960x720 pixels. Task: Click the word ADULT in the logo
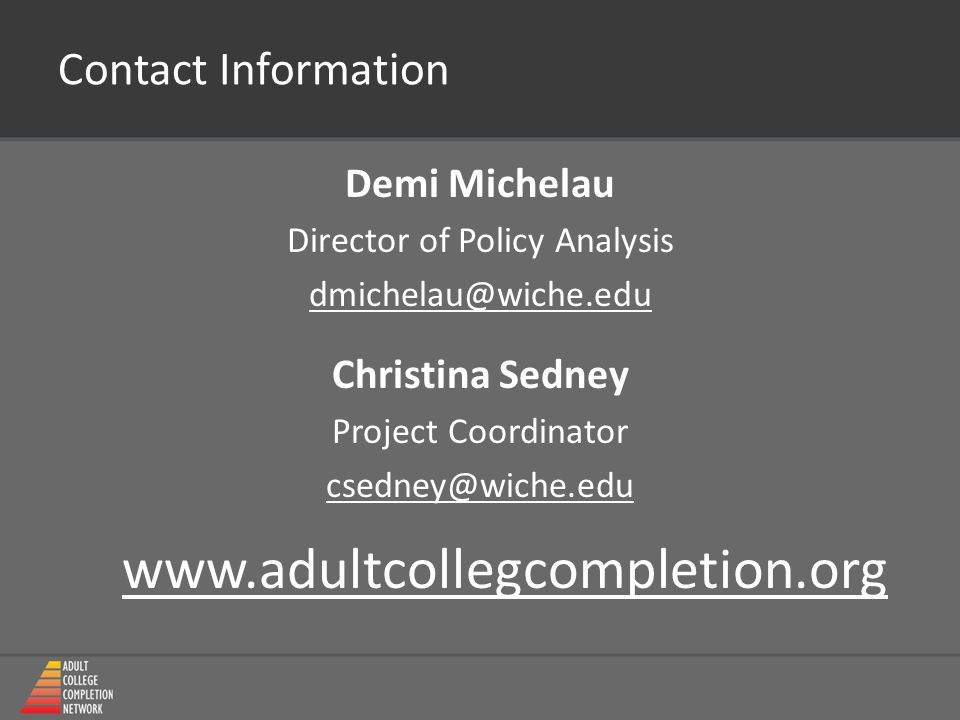tap(75, 666)
